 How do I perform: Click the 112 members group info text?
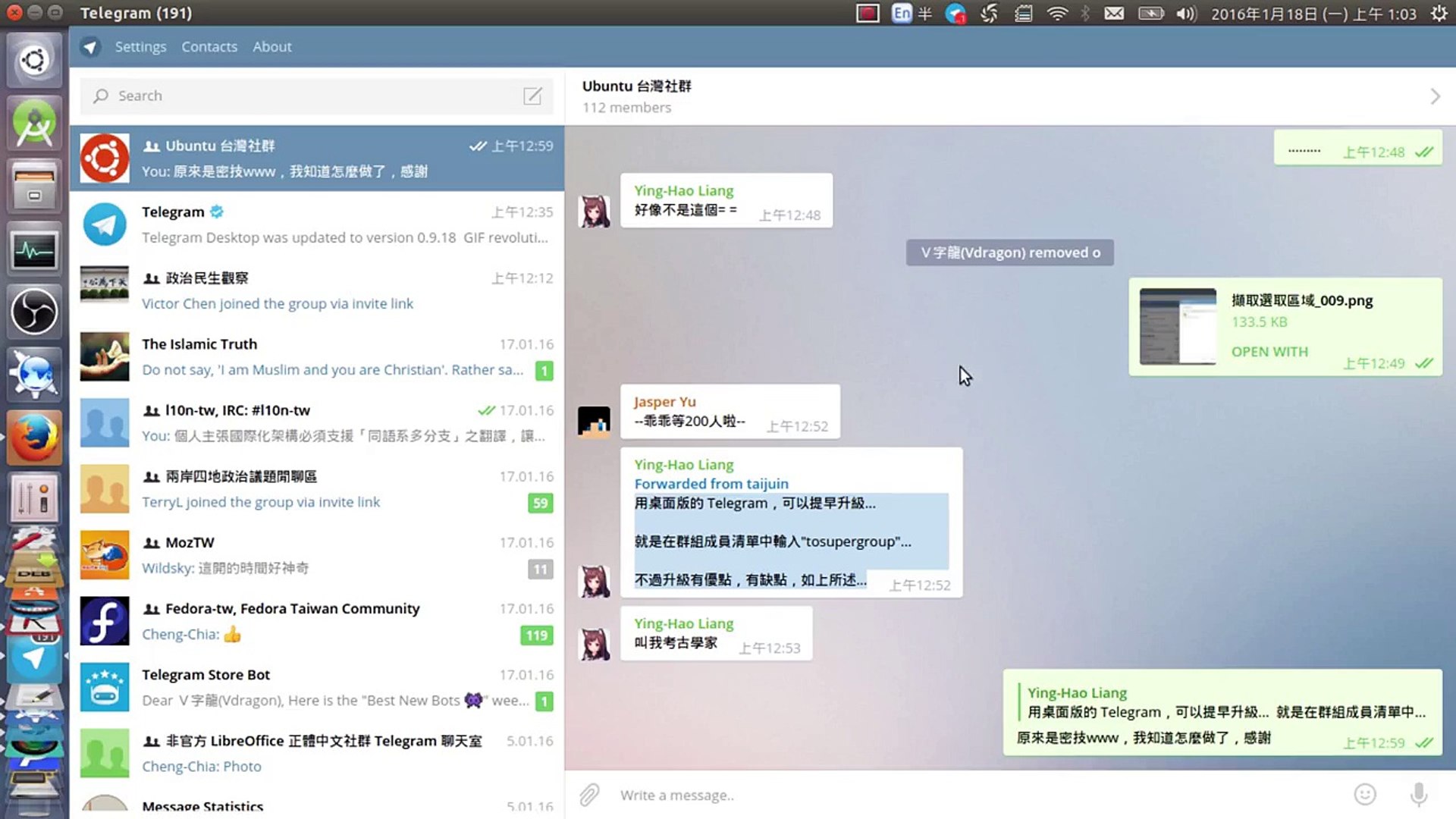tap(626, 107)
